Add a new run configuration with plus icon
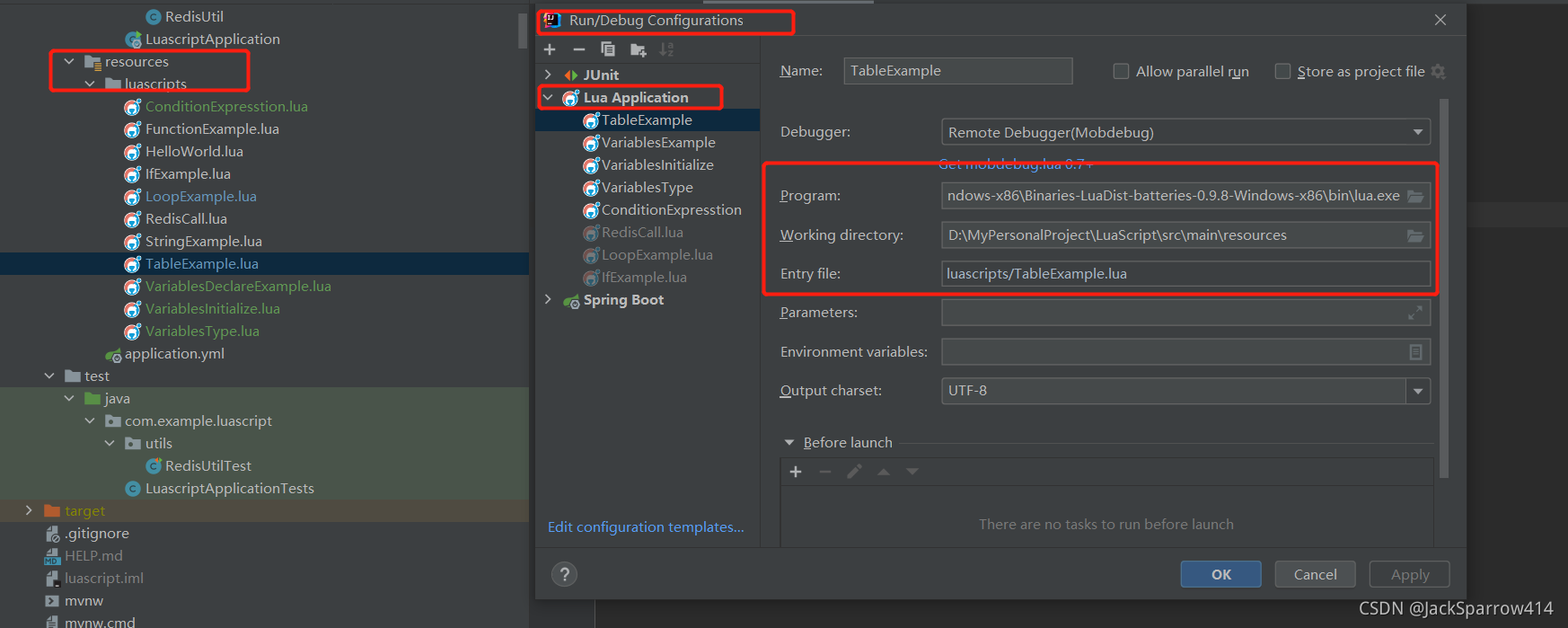Image resolution: width=1568 pixels, height=628 pixels. point(550,49)
